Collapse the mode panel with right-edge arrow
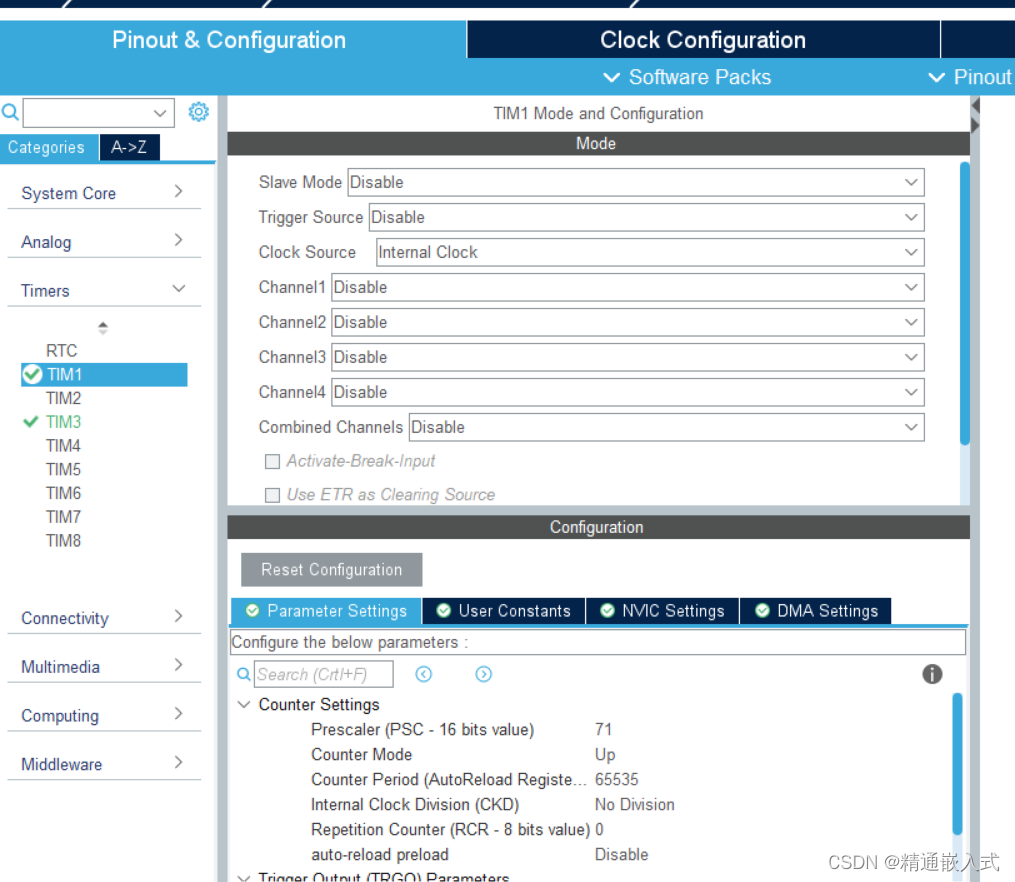The height and width of the screenshot is (882, 1015). pyautogui.click(x=975, y=125)
